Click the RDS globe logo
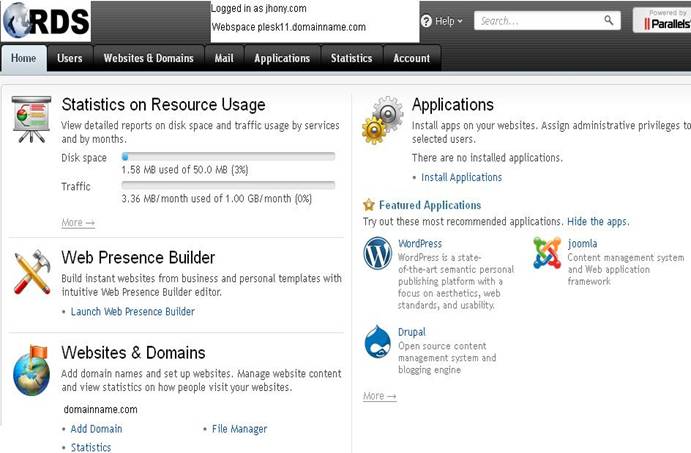 point(46,21)
